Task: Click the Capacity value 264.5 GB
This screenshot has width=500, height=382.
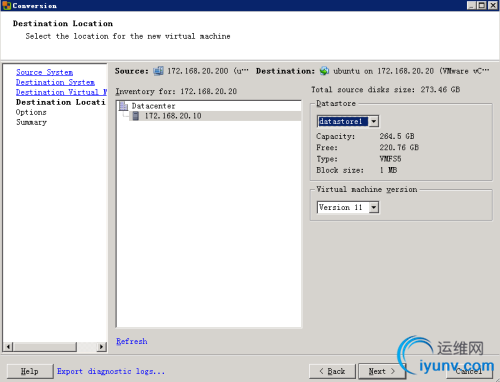Action: pyautogui.click(x=397, y=136)
